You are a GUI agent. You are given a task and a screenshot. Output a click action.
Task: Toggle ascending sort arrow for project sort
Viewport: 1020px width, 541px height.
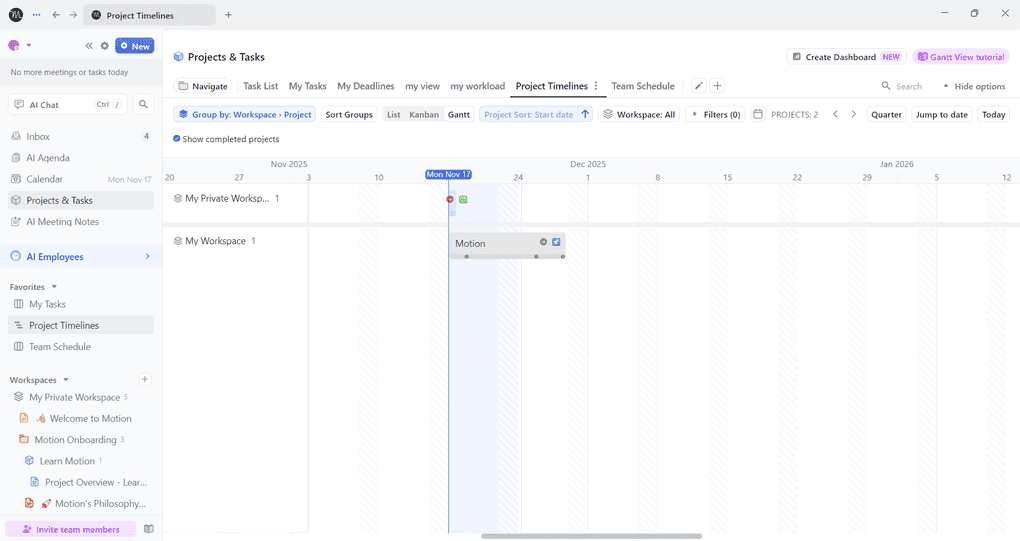(x=585, y=114)
